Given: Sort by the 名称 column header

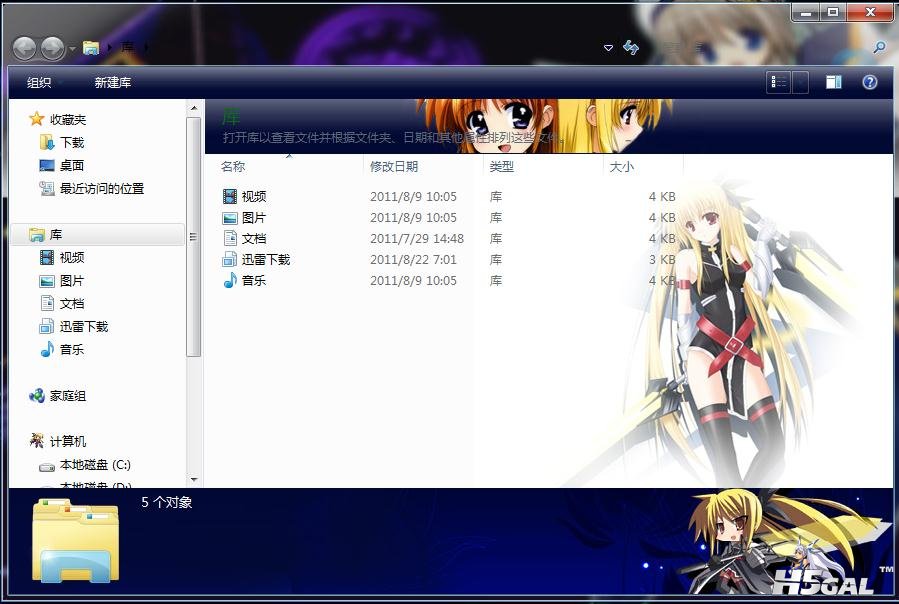Looking at the screenshot, I should [233, 167].
